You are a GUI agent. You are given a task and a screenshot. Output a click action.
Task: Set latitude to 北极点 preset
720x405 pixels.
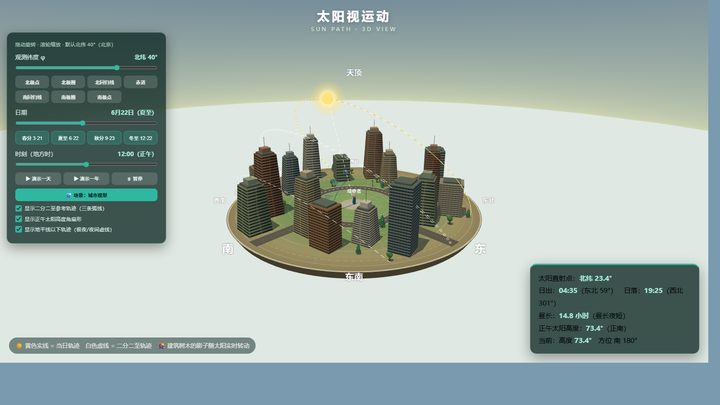(x=32, y=82)
